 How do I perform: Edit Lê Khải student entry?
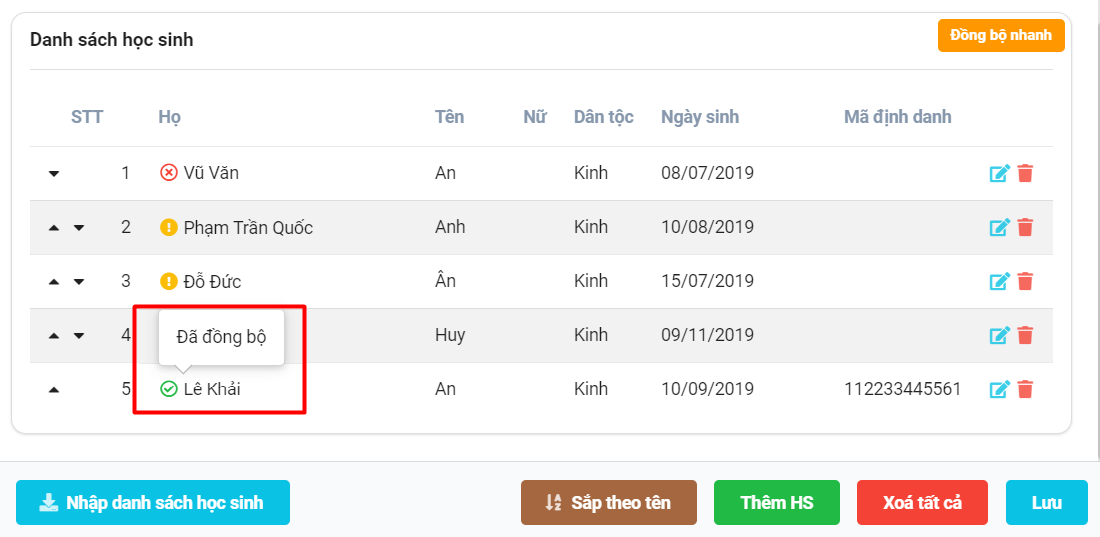point(999,390)
